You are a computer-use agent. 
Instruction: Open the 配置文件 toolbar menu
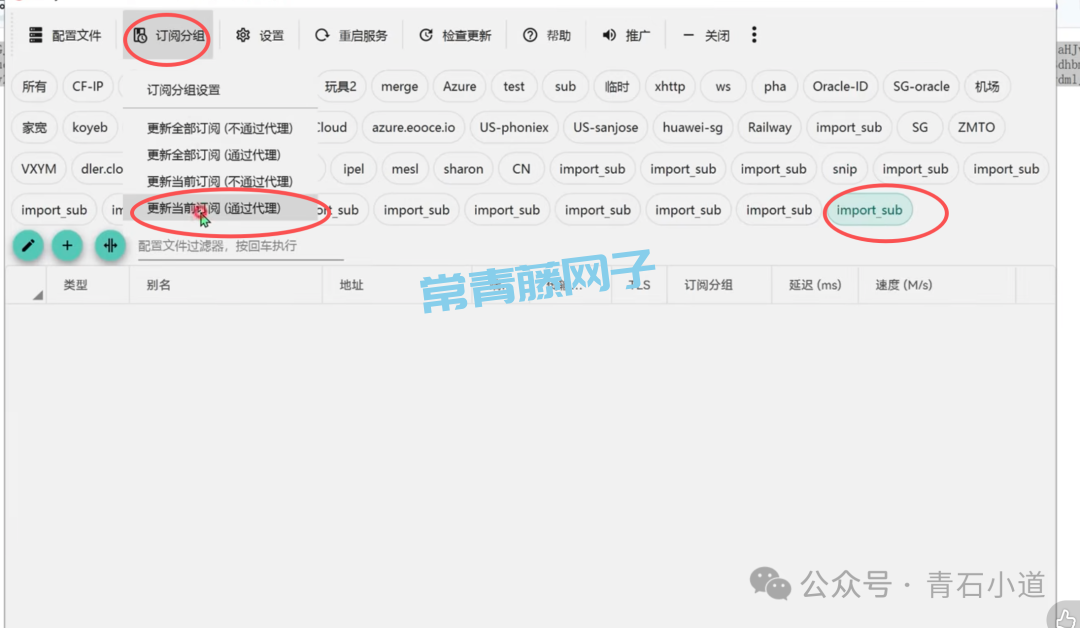(x=65, y=35)
